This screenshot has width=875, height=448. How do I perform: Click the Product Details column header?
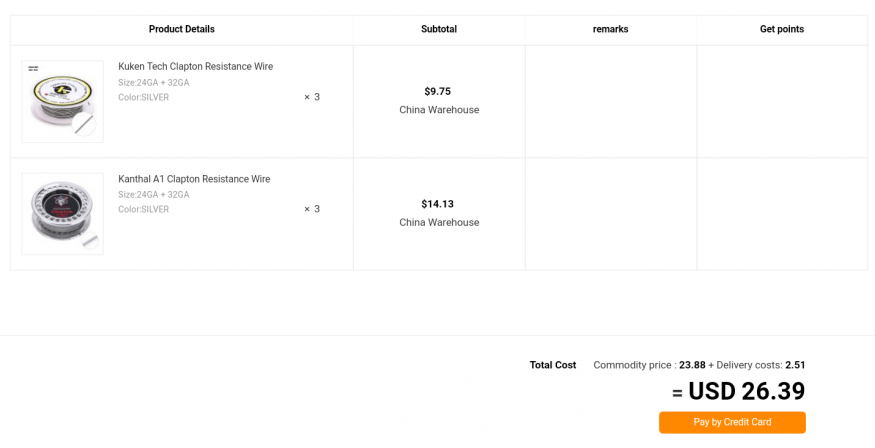181,30
